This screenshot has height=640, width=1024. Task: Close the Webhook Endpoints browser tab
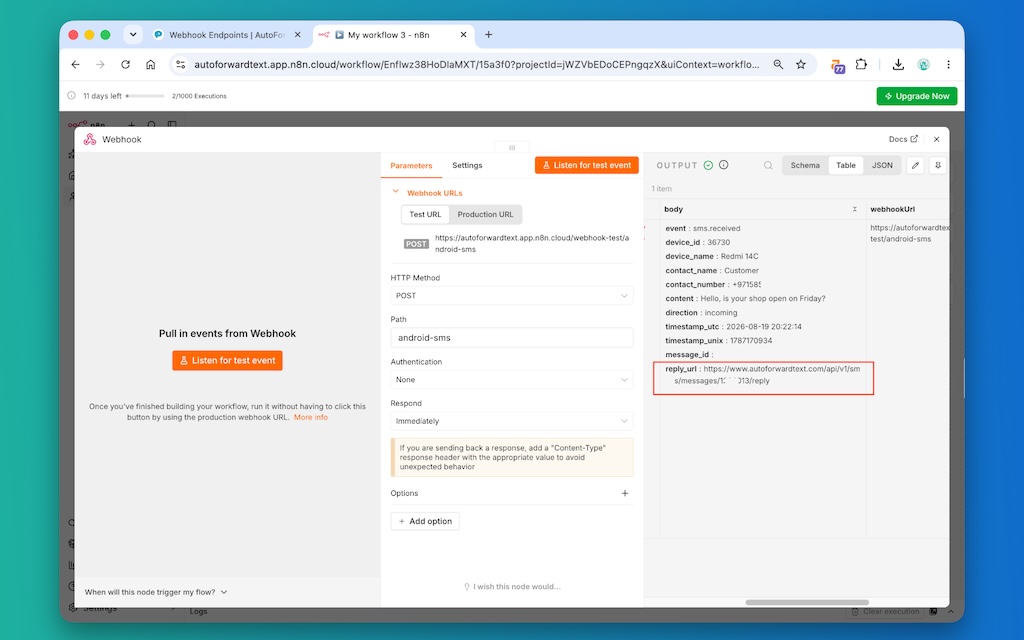coord(298,35)
